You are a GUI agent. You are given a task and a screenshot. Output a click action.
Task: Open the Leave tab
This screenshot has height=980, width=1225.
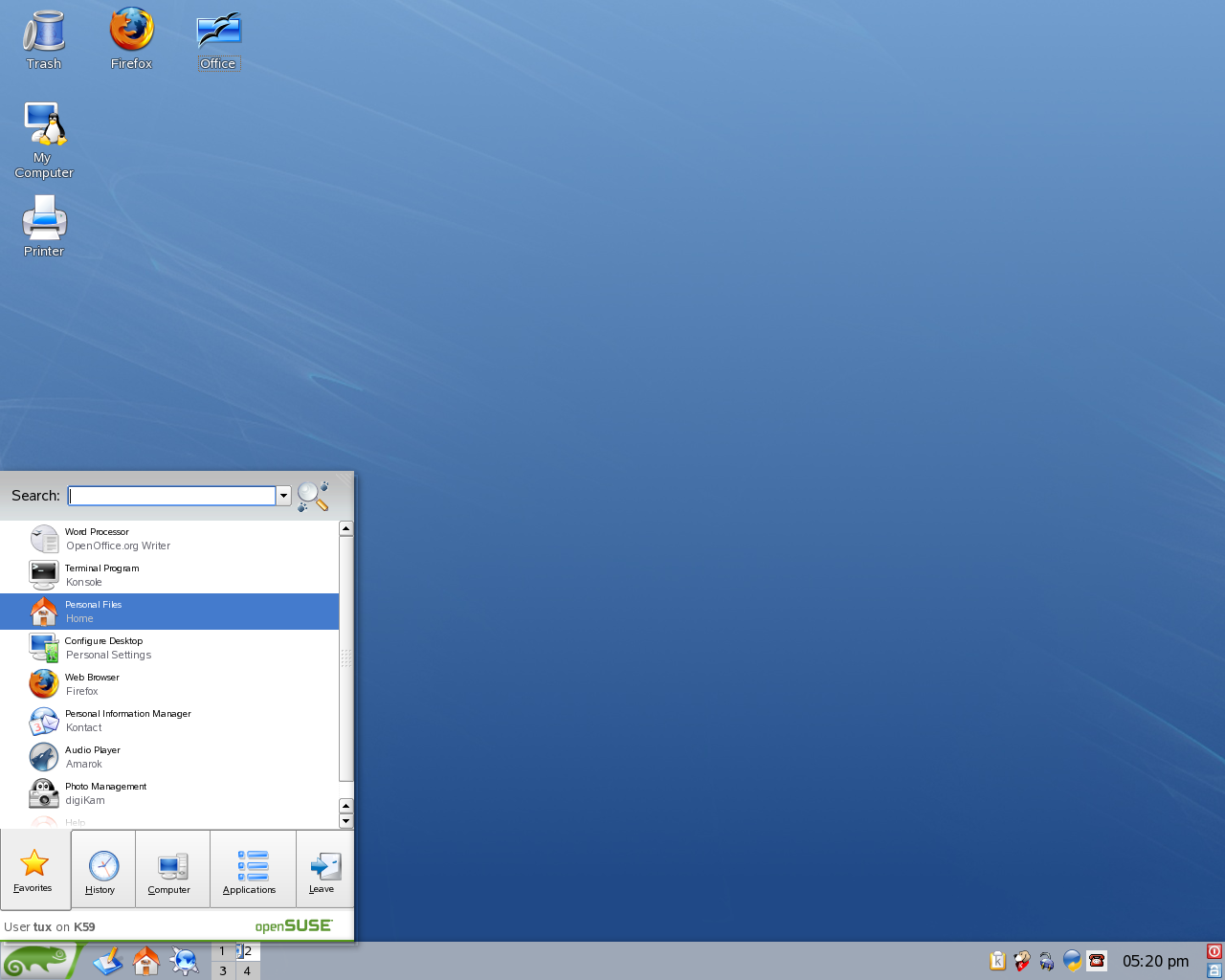tap(324, 870)
